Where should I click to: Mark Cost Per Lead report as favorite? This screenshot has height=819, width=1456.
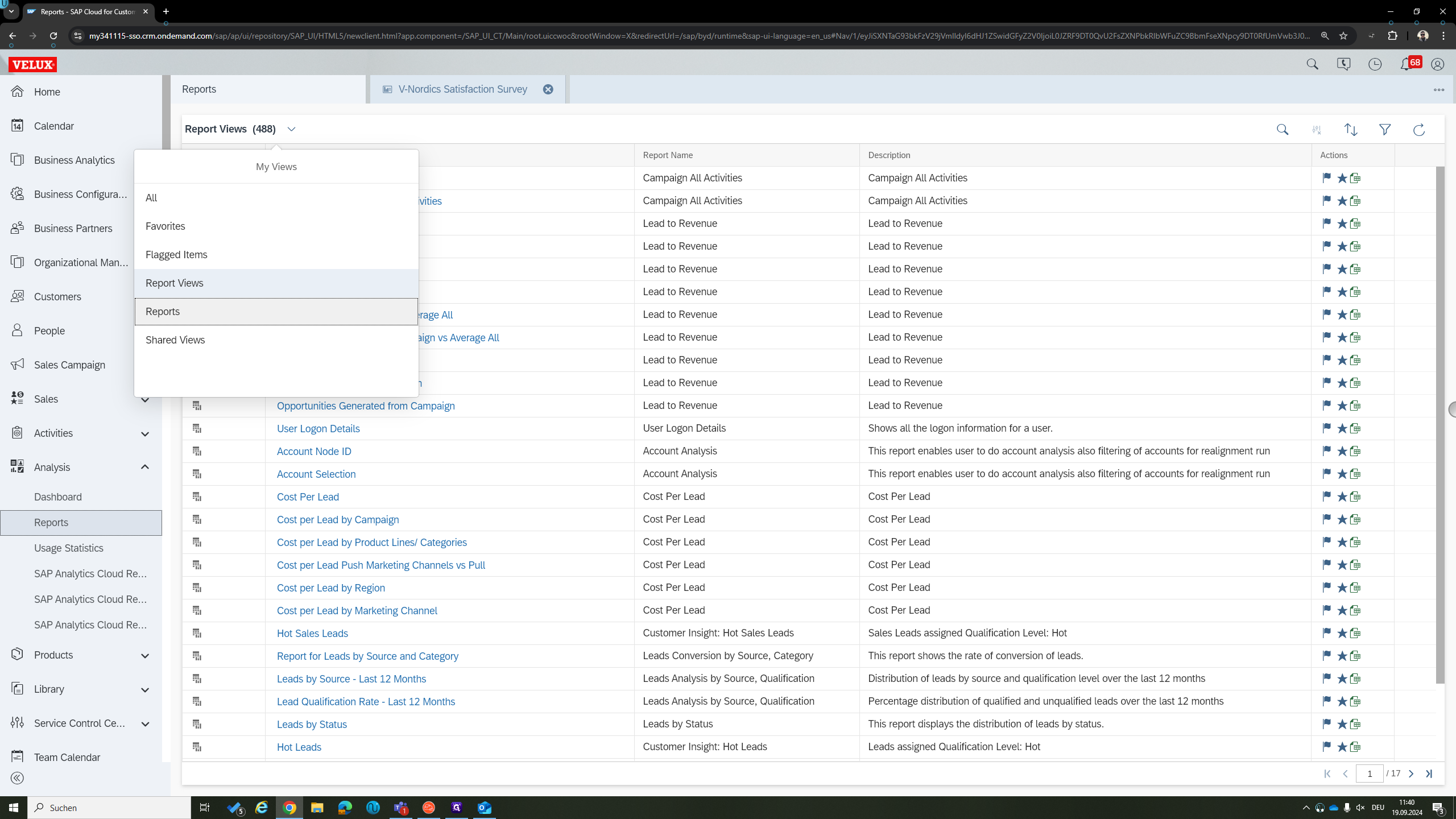(1342, 497)
